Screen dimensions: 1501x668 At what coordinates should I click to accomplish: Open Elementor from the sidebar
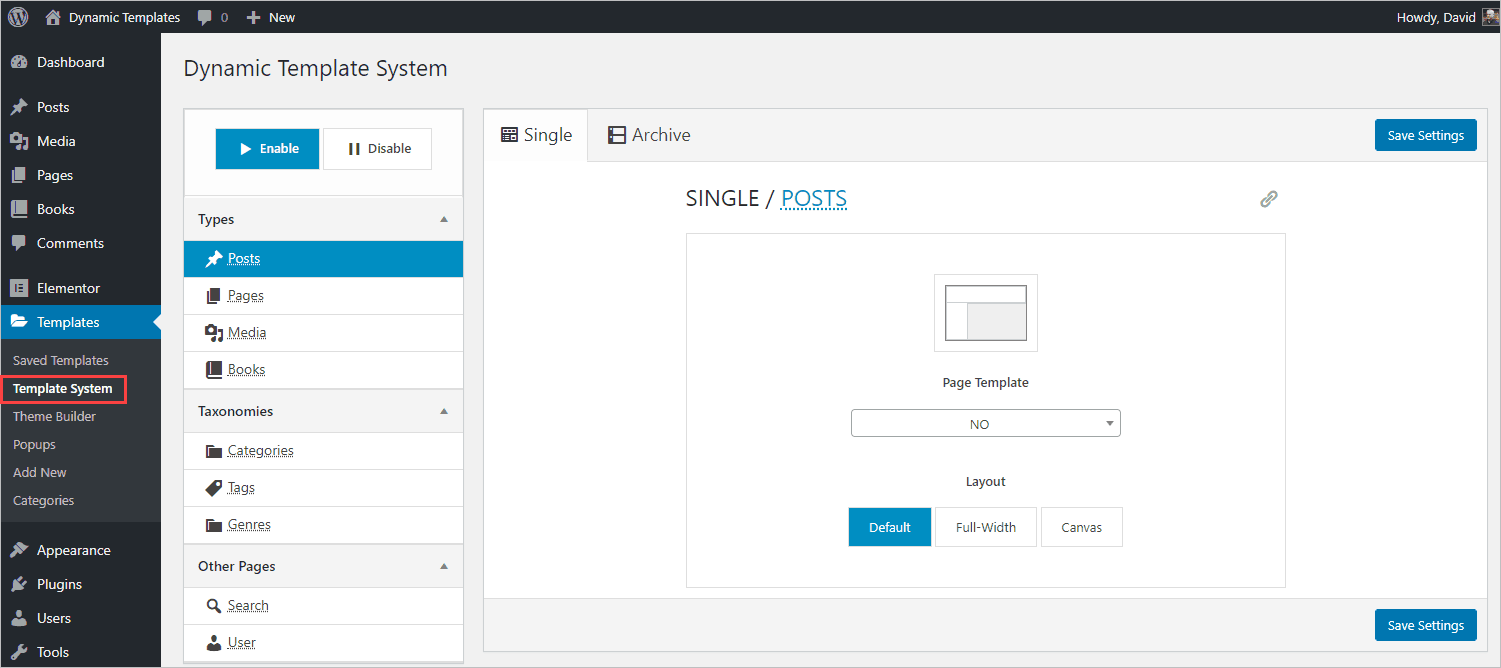(x=68, y=288)
